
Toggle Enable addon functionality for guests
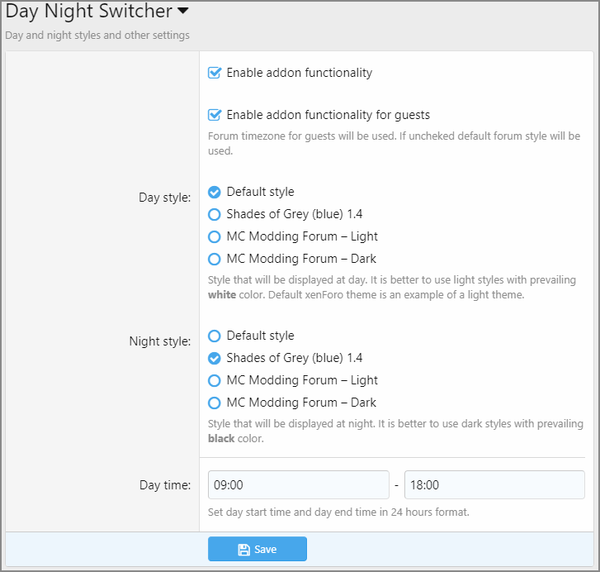click(x=214, y=115)
